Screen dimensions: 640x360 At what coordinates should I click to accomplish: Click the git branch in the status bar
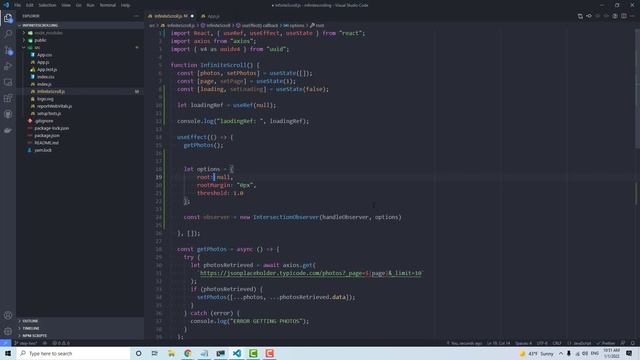coord(26,343)
